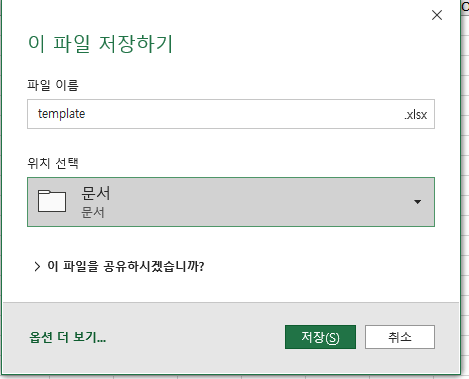Click the column header at top right
This screenshot has width=469, height=379.
465,7
